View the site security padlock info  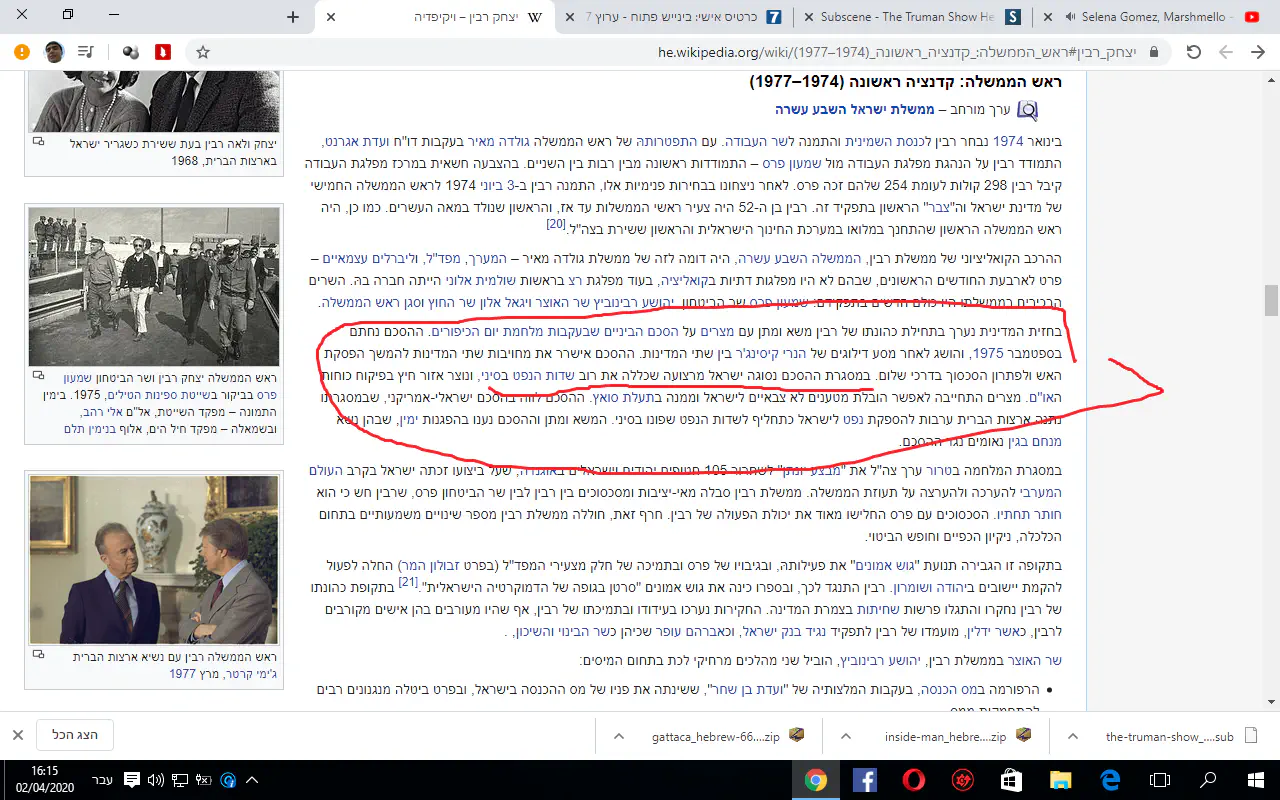(1153, 52)
